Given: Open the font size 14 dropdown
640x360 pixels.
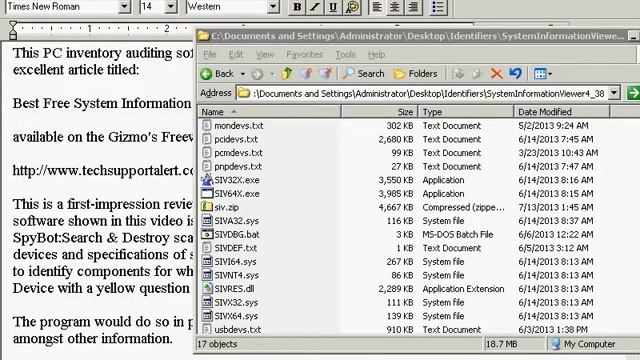Looking at the screenshot, I should point(171,7).
